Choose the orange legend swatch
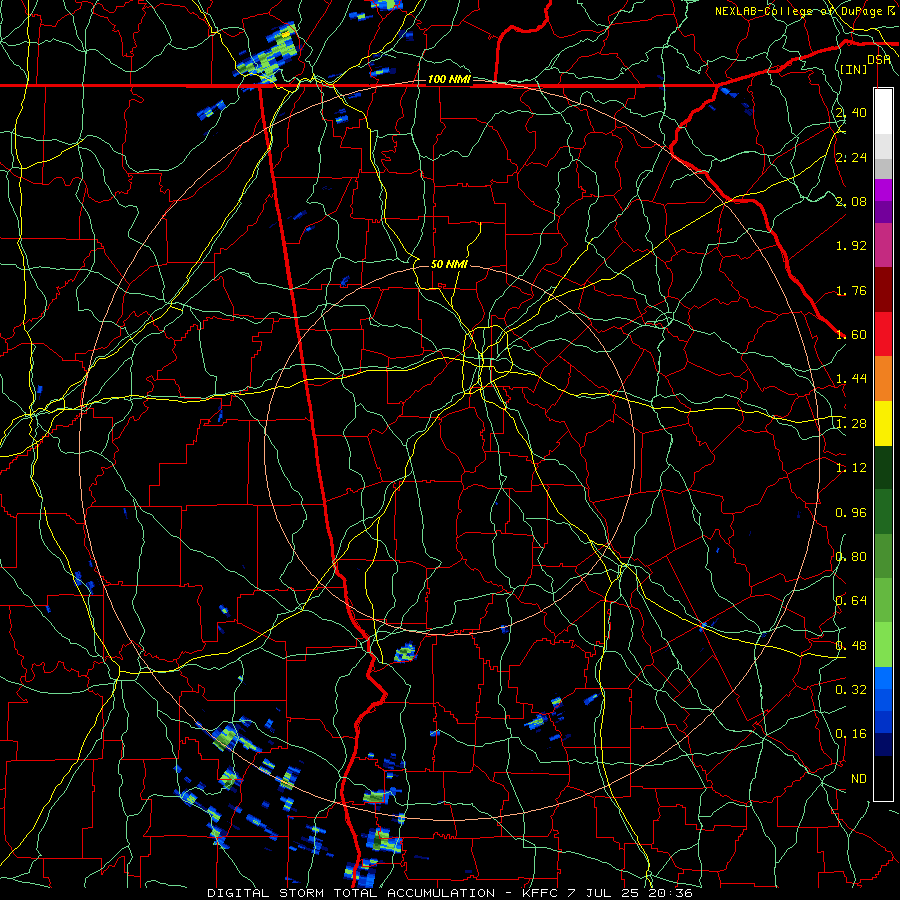 (x=883, y=379)
